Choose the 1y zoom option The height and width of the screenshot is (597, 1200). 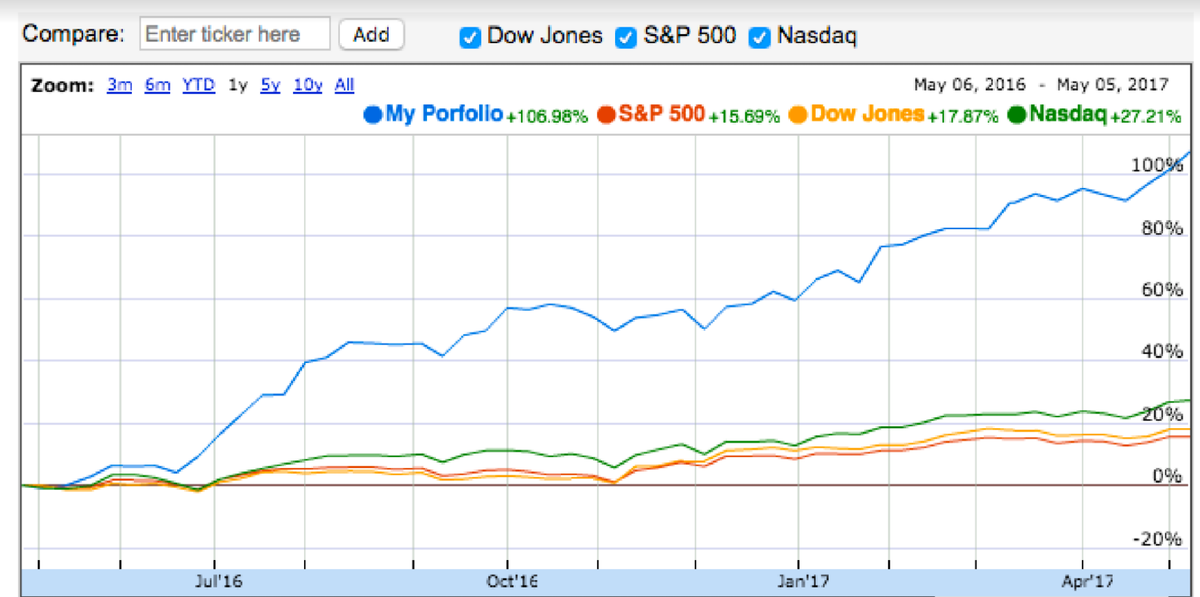pyautogui.click(x=238, y=85)
